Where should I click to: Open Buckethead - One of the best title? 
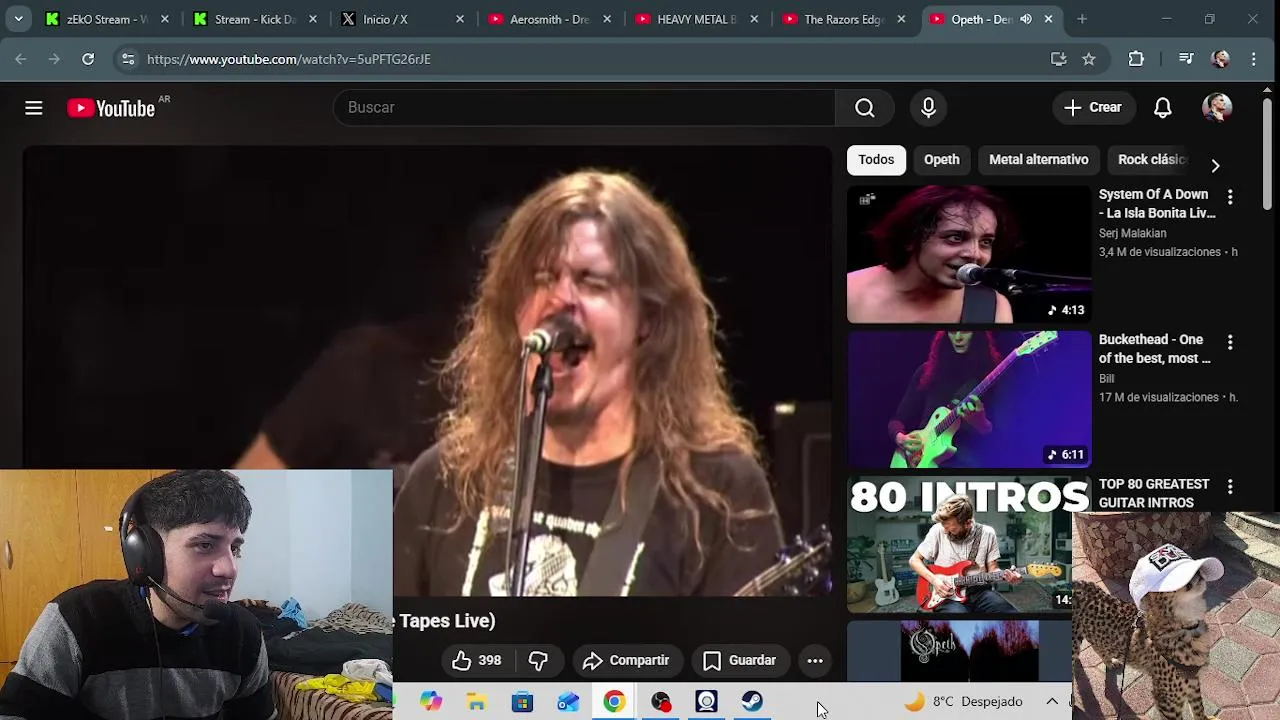tap(1155, 349)
